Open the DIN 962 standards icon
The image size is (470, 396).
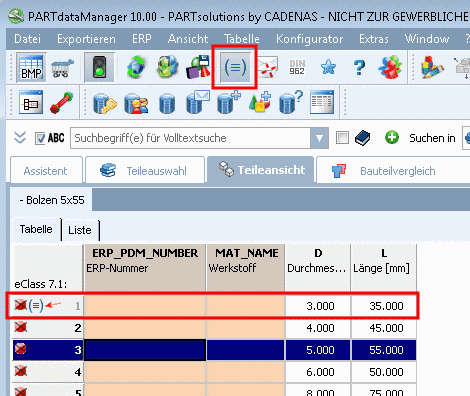point(297,67)
